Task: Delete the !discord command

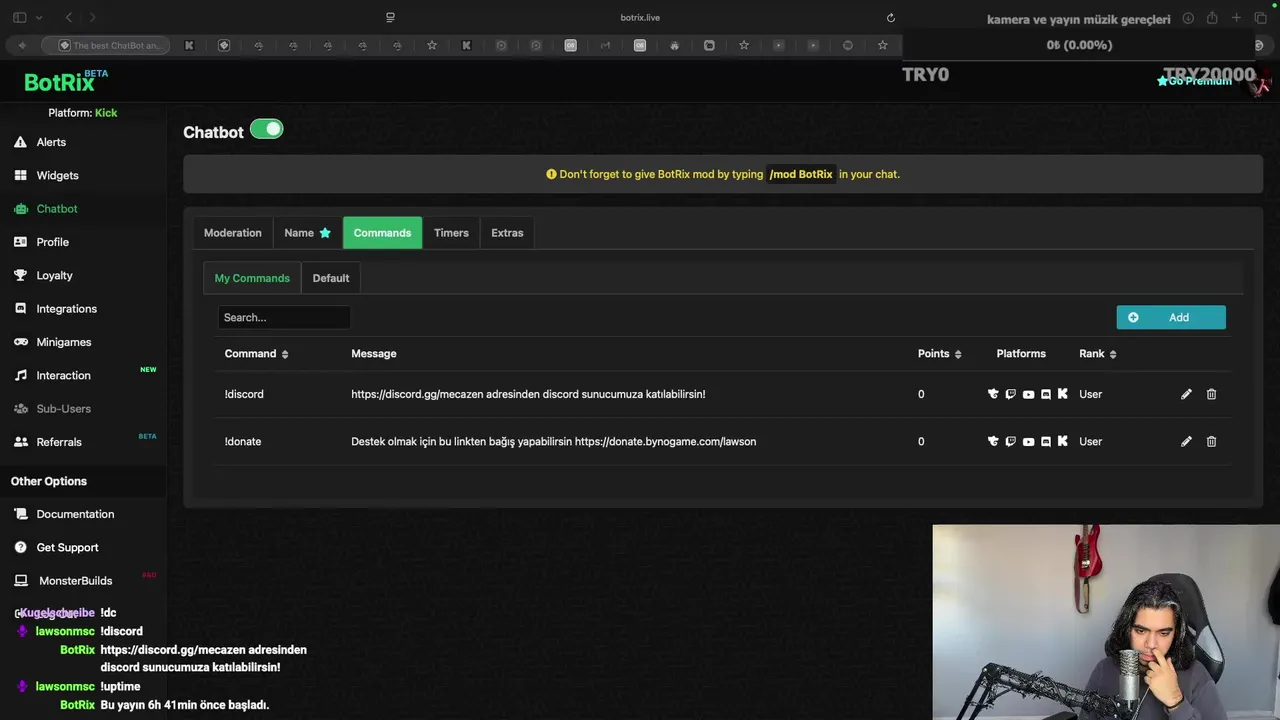Action: click(x=1211, y=394)
